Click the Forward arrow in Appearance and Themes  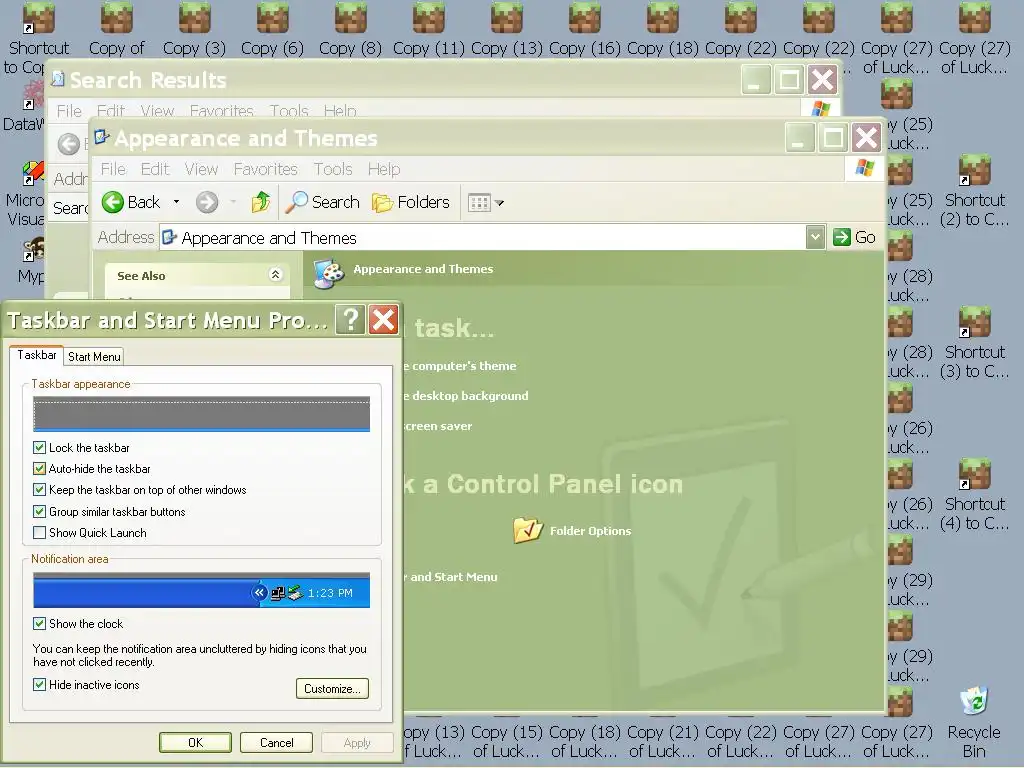coord(207,202)
